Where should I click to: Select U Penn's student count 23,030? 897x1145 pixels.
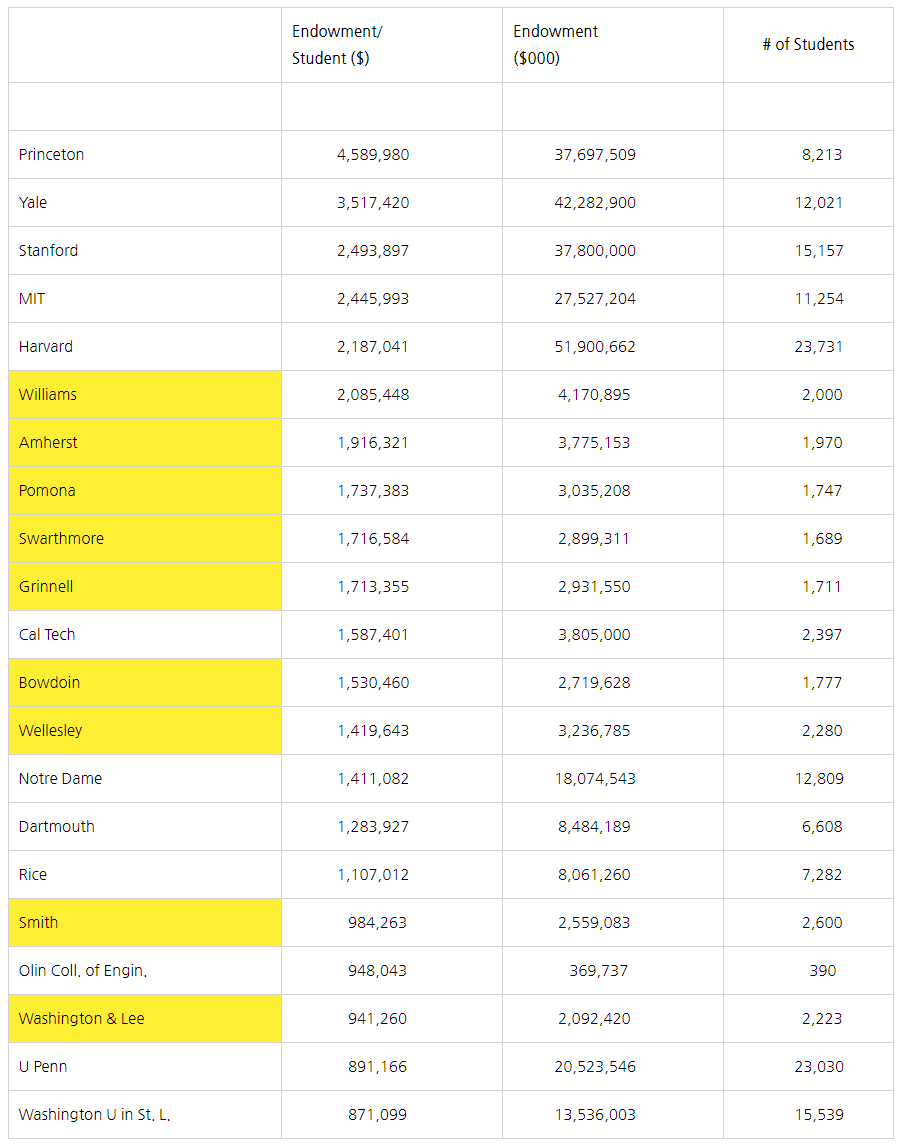pos(819,1067)
